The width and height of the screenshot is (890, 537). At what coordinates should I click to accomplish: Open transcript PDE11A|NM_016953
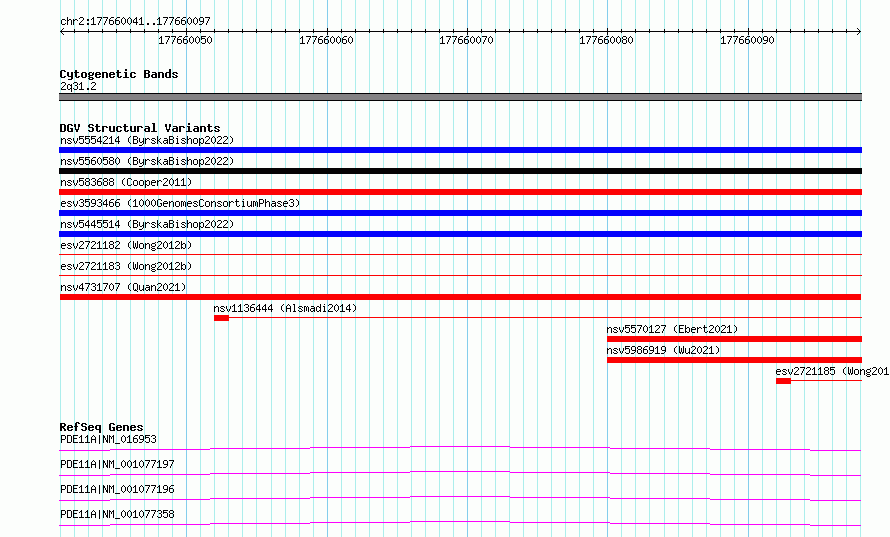108,439
